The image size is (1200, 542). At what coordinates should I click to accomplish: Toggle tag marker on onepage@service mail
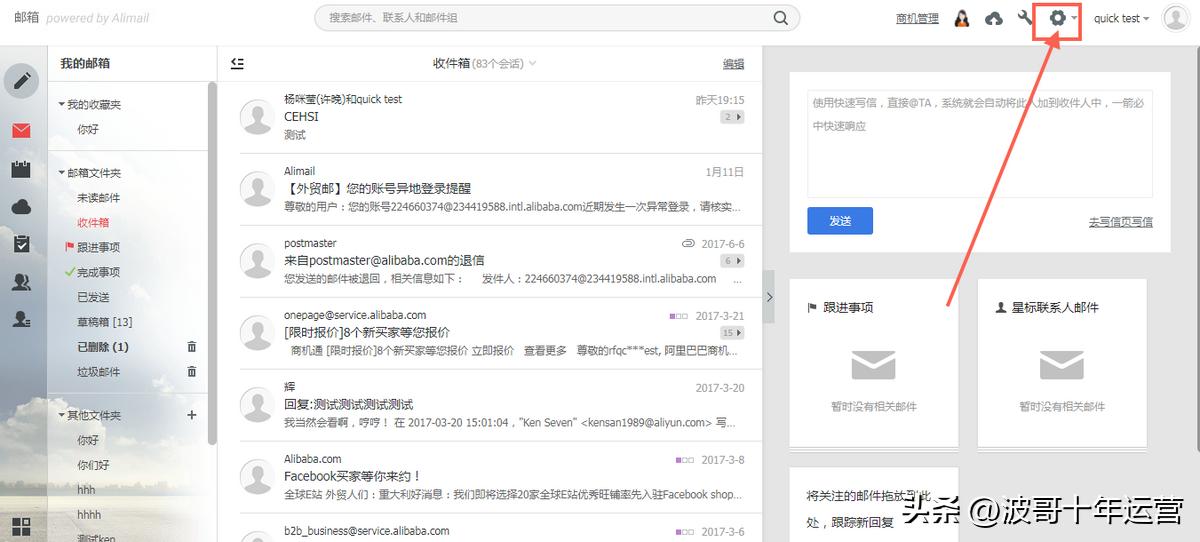pos(679,316)
